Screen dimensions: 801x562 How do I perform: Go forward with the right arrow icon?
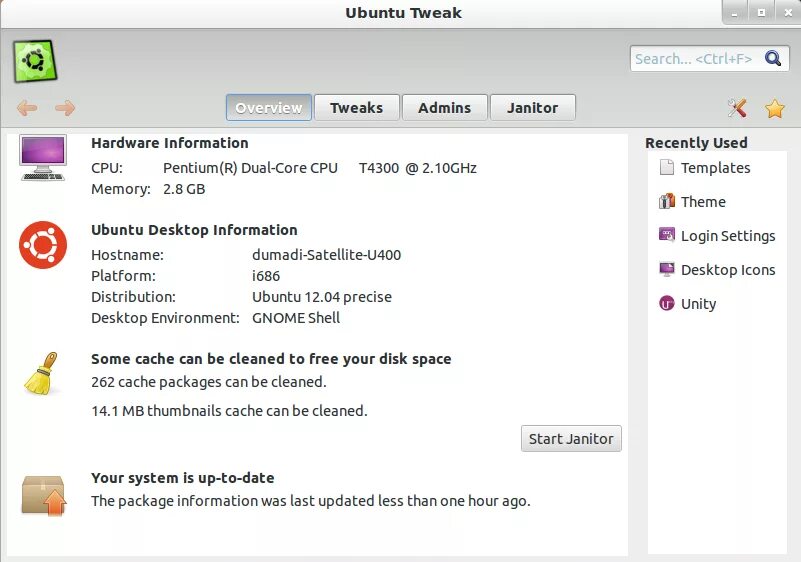pos(65,108)
